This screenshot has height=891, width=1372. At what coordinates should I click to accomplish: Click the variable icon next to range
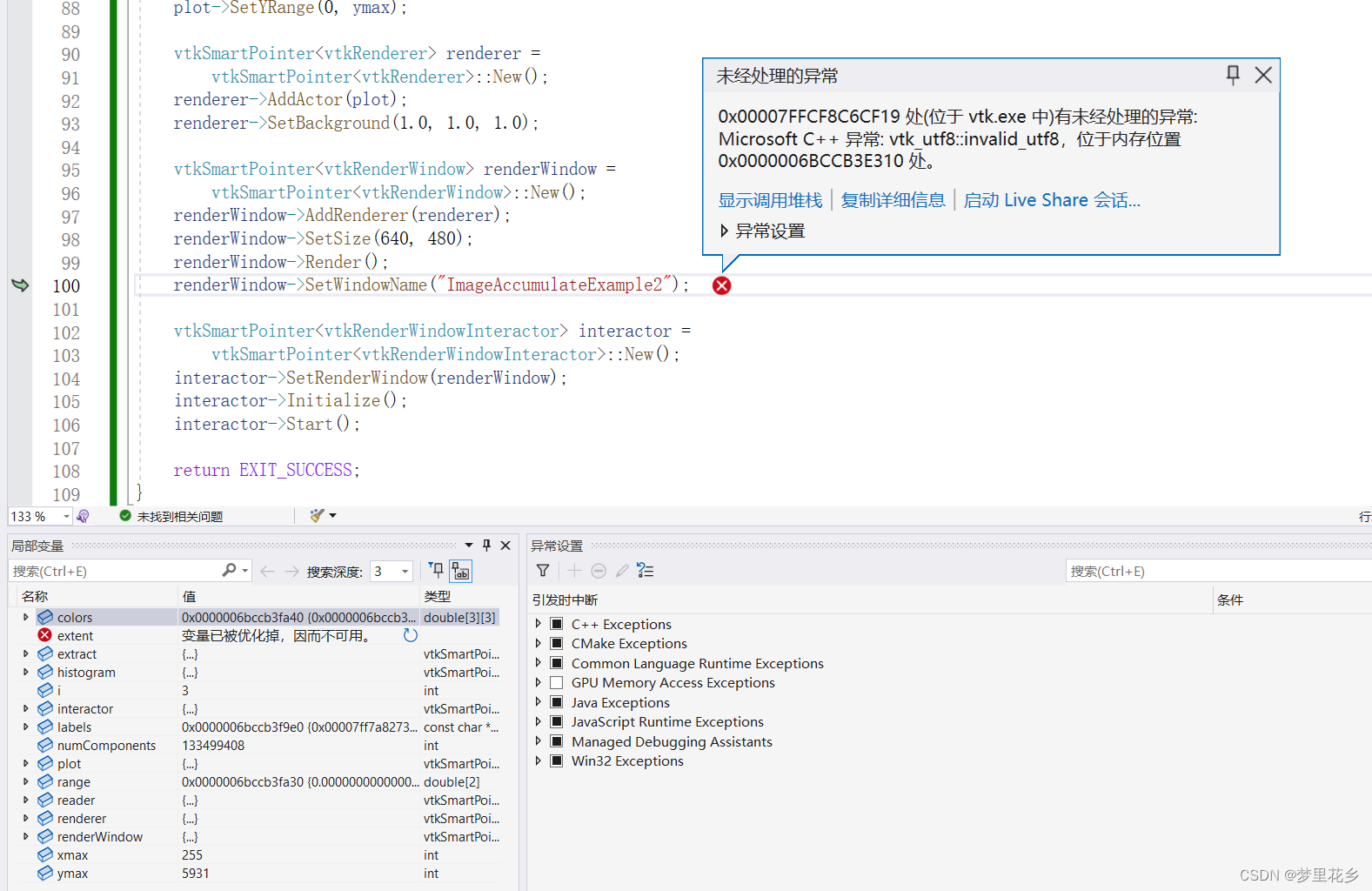click(45, 781)
